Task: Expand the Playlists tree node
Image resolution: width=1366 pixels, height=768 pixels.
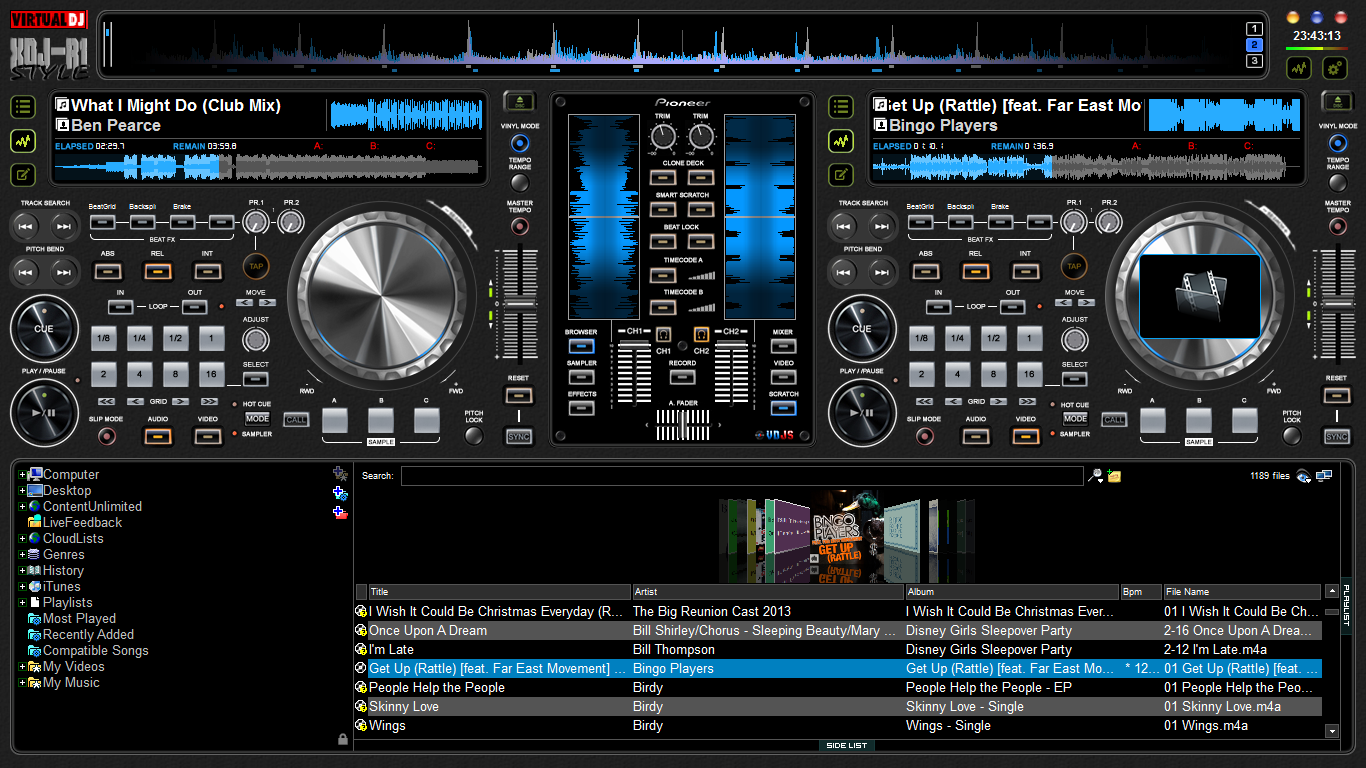Action: (x=22, y=603)
